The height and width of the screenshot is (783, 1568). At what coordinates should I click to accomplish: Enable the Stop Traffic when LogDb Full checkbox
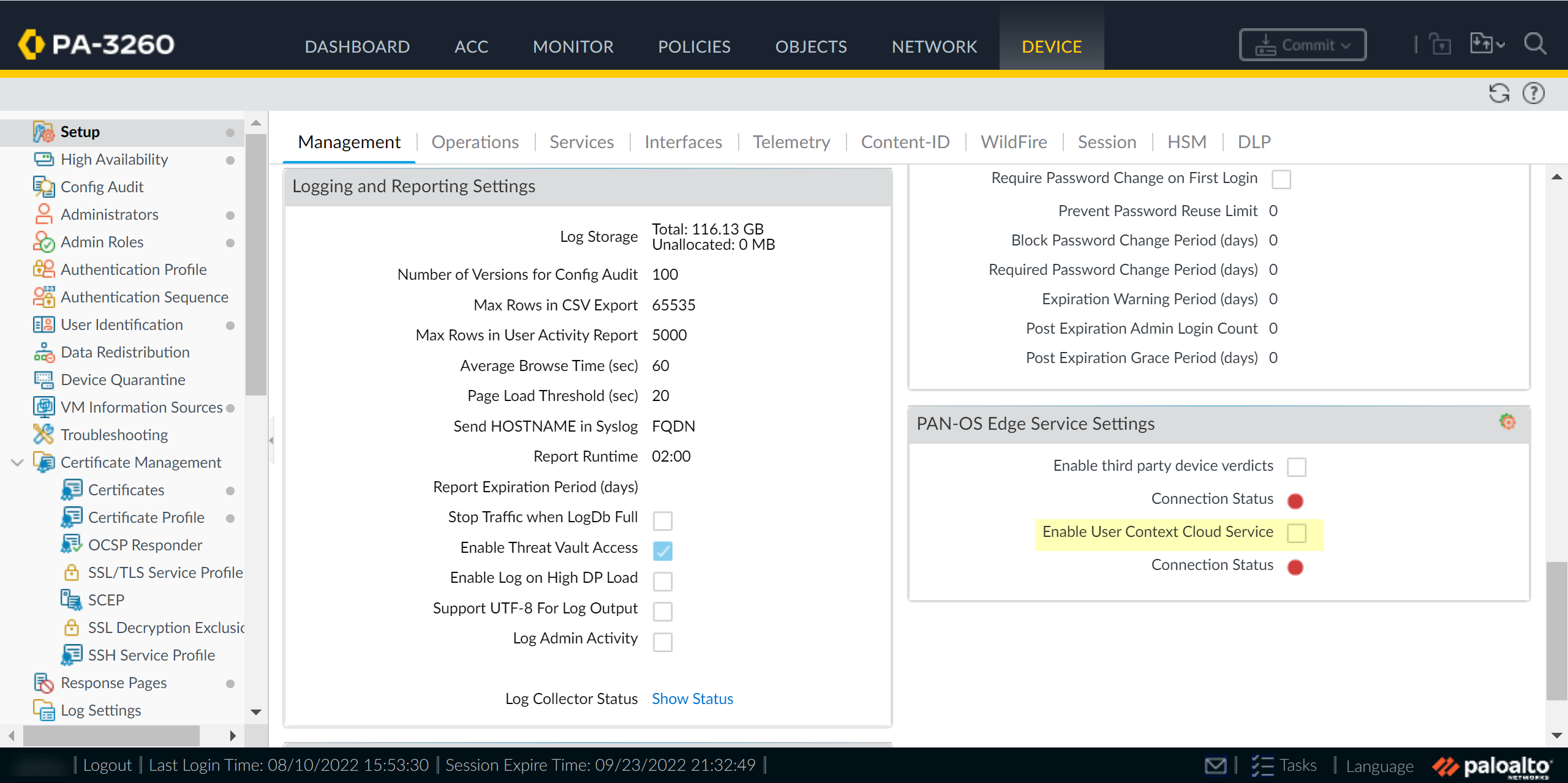tap(662, 520)
